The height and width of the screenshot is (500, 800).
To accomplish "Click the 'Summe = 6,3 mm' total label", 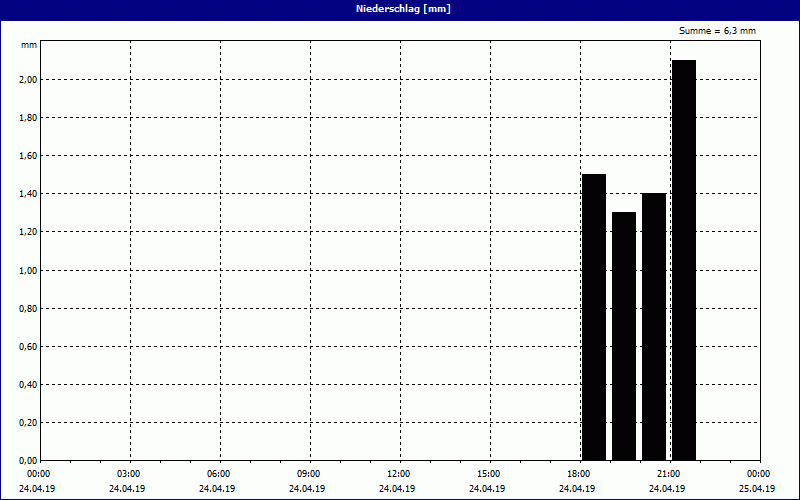I will click(717, 31).
